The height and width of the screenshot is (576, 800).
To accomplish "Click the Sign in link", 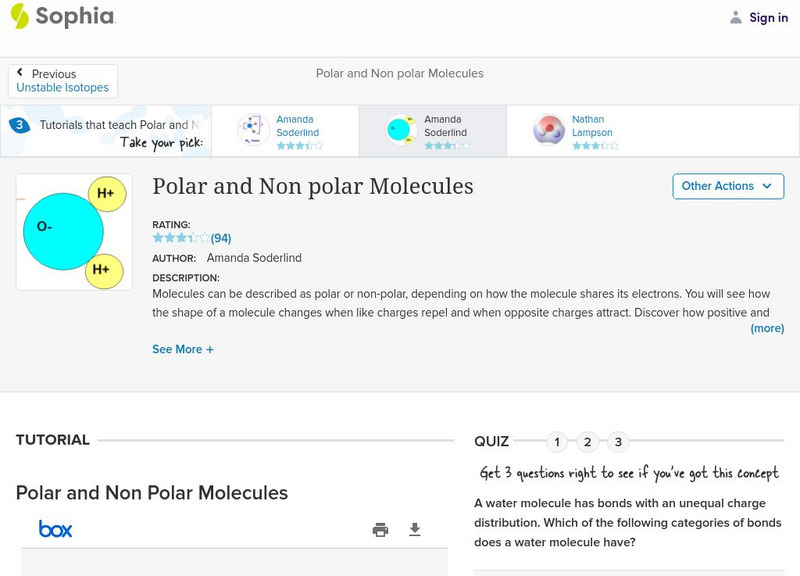I will (x=768, y=17).
